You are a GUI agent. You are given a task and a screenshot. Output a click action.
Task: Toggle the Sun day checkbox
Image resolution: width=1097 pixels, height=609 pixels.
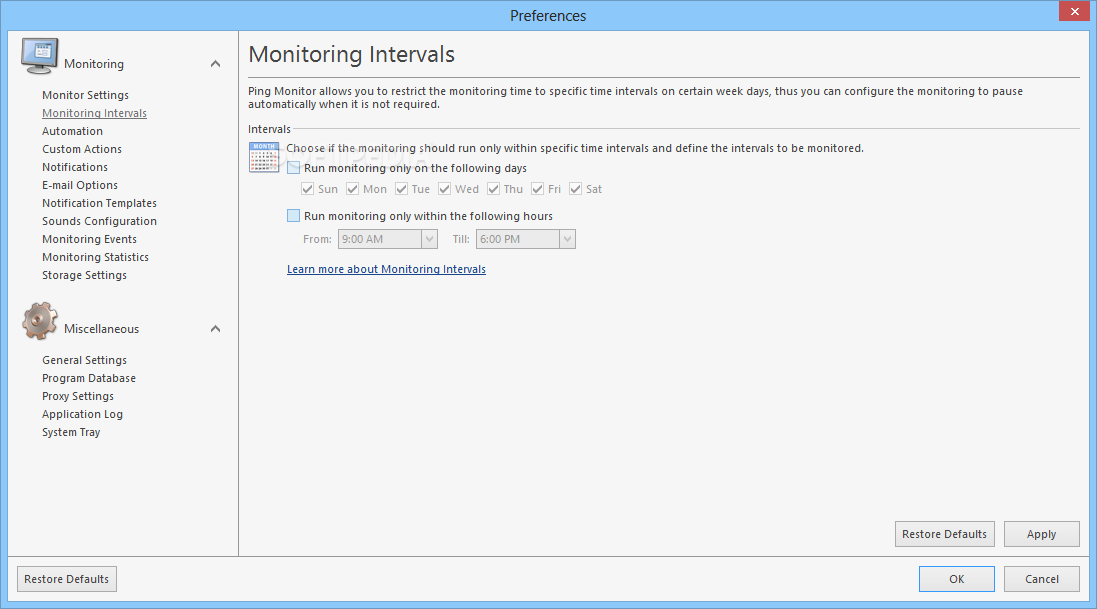(307, 189)
